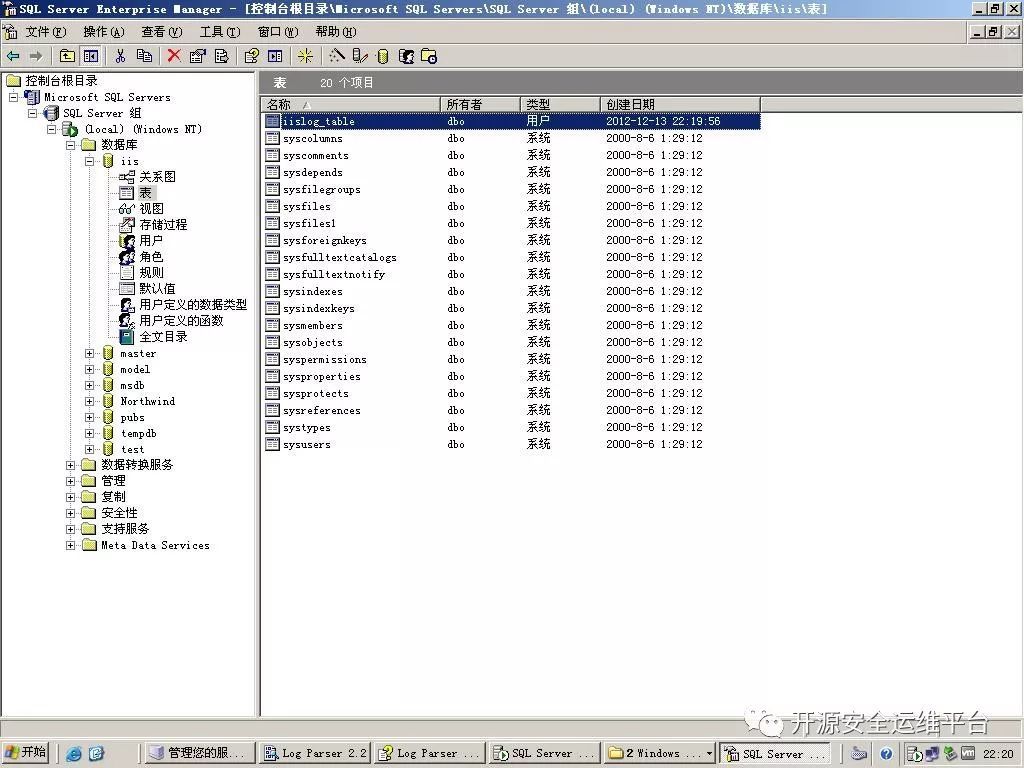This screenshot has height=768, width=1024.
Task: Click the Help question mark toolbar icon
Action: click(x=251, y=56)
